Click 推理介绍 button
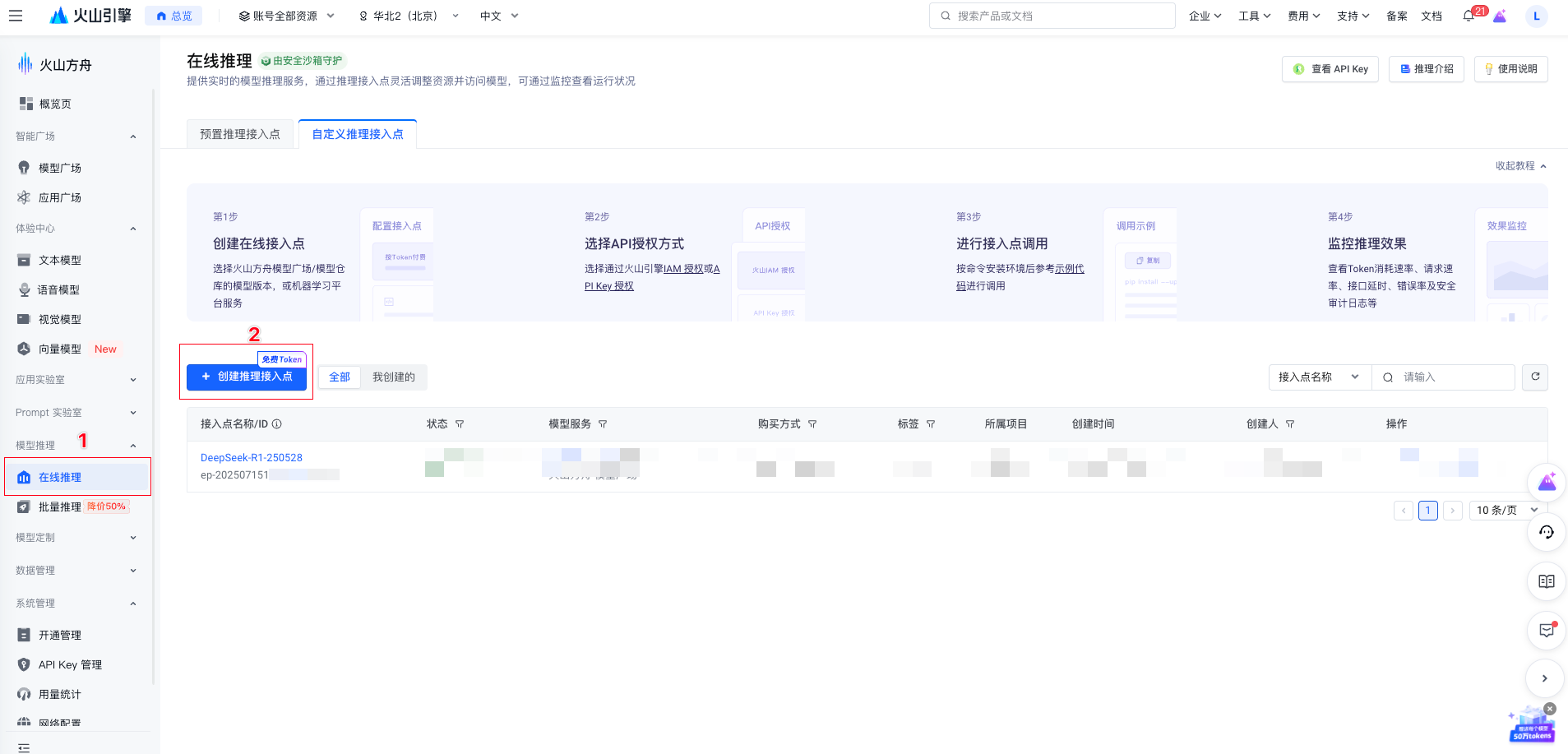The image size is (1568, 754). [1427, 69]
